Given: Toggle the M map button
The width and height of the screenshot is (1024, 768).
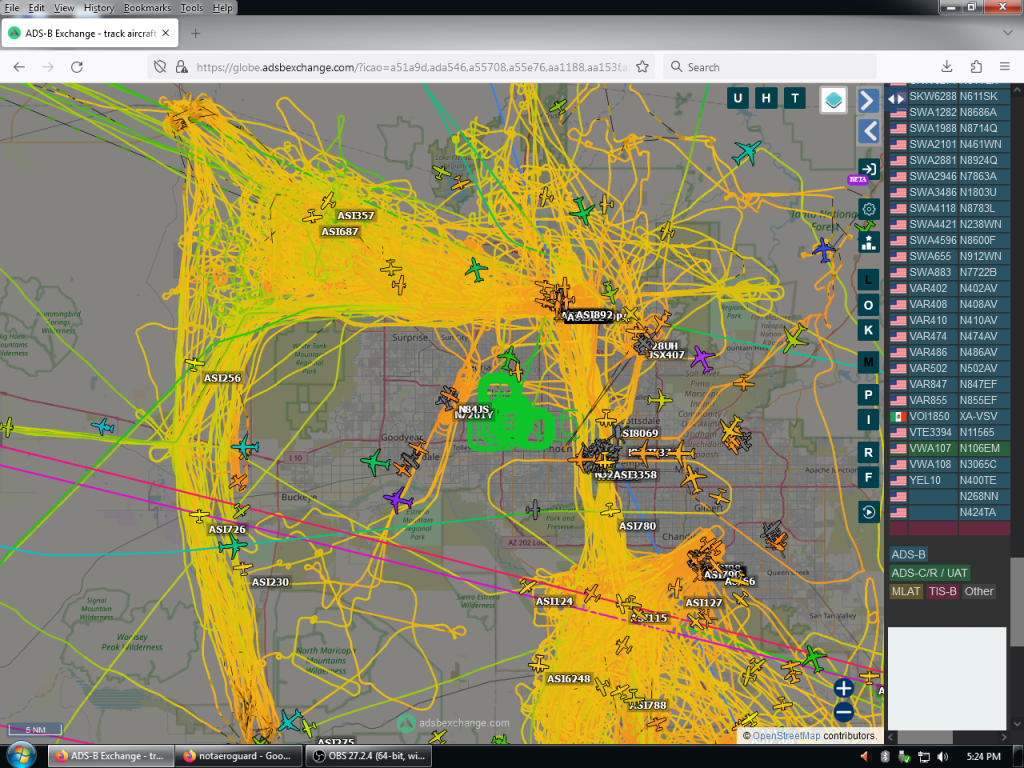Looking at the screenshot, I should (x=869, y=362).
